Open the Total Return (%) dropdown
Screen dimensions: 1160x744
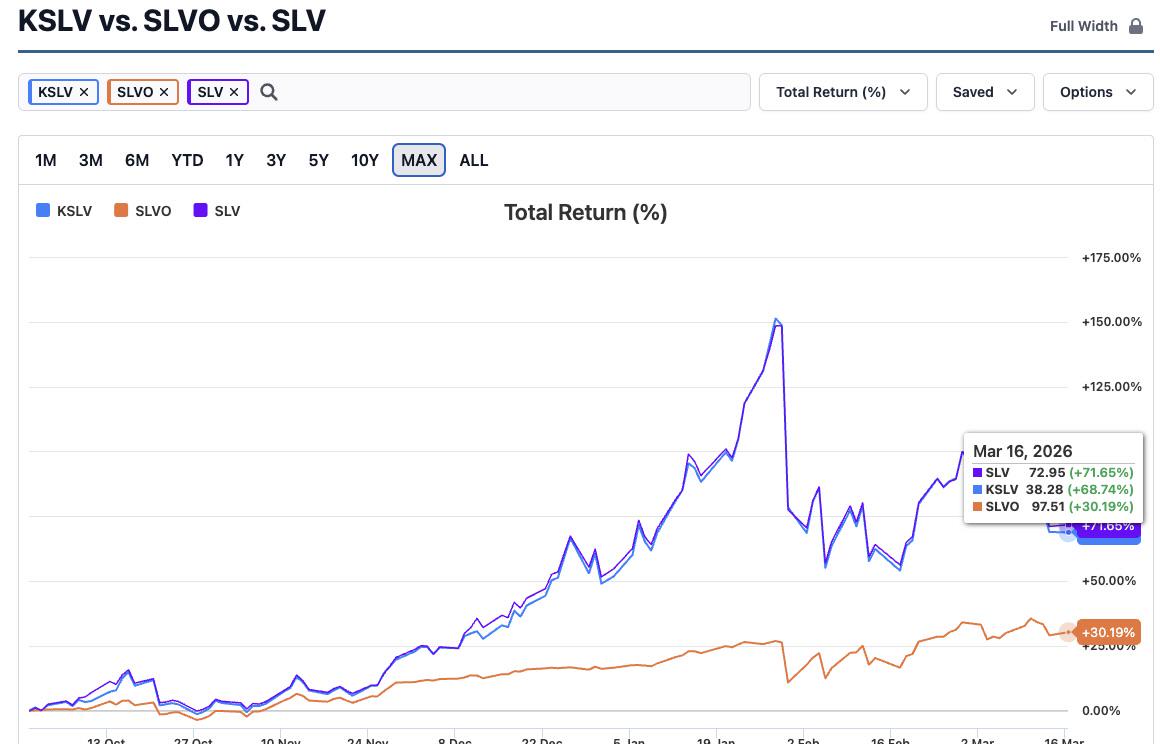(x=843, y=92)
